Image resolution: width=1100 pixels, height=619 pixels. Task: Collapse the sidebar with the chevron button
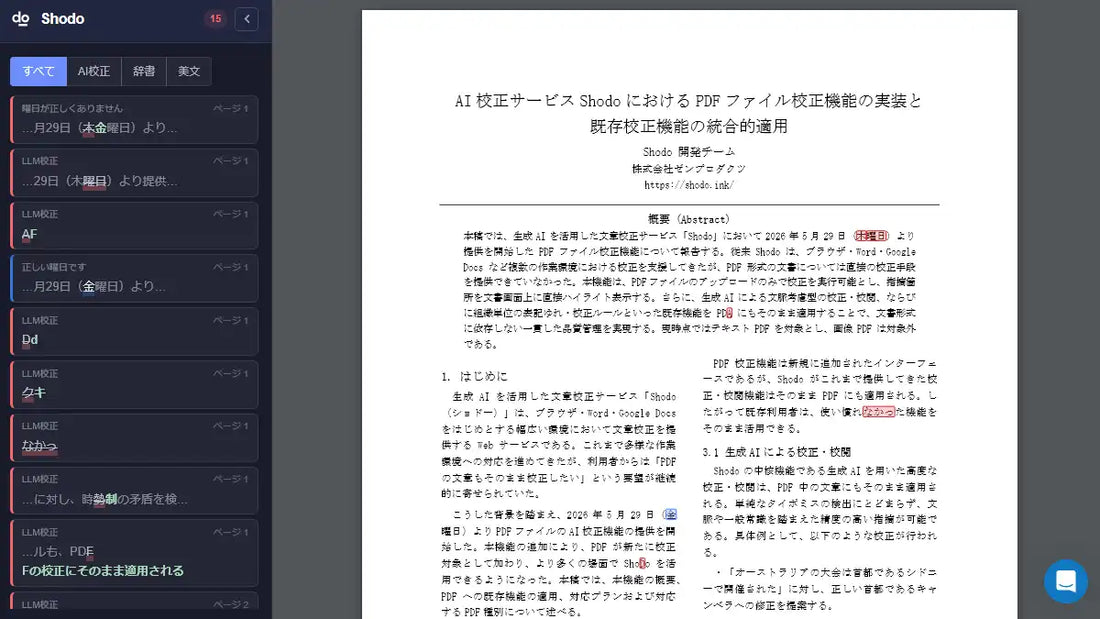pos(246,19)
